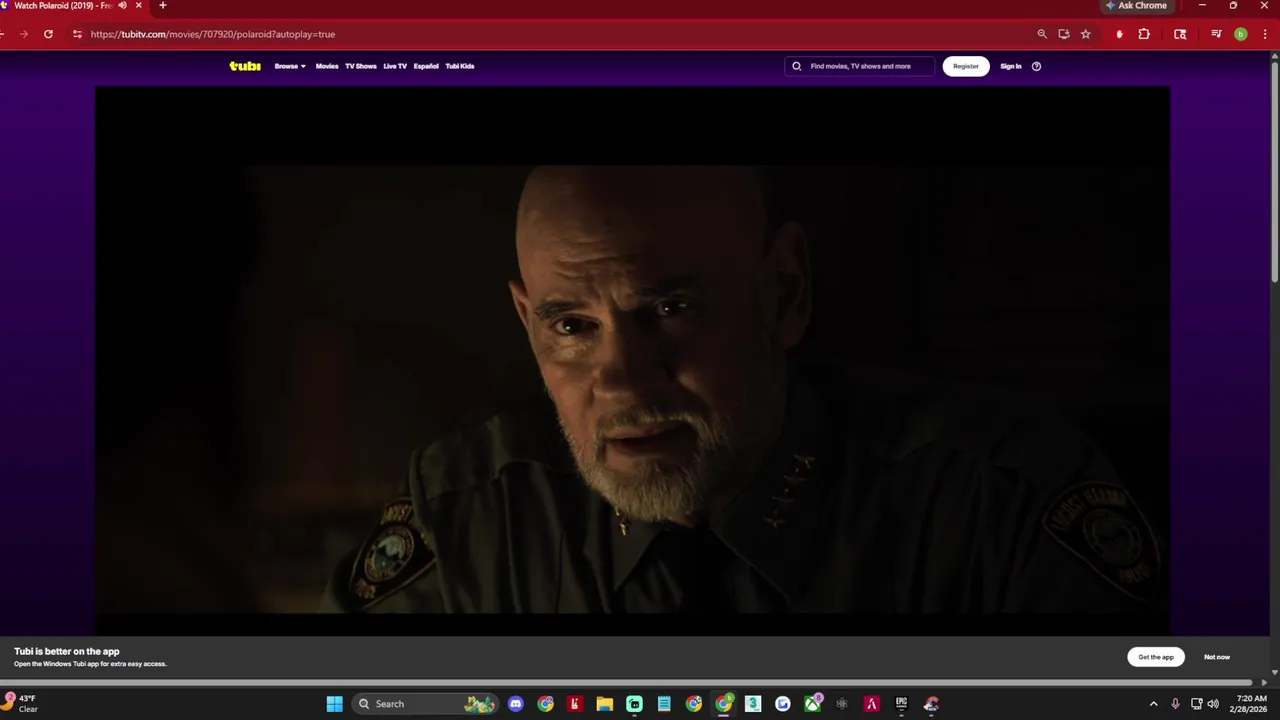Open the media controls music-note icon
This screenshot has width=1280, height=720.
pos(1216,34)
